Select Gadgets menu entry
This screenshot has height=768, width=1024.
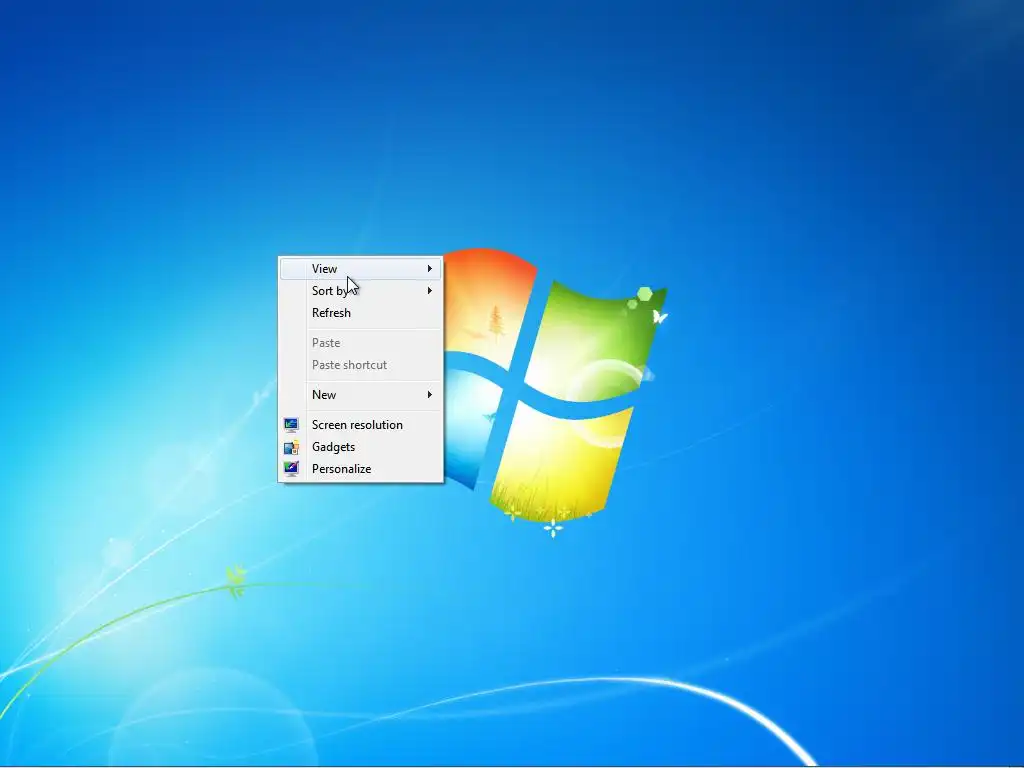point(360,447)
